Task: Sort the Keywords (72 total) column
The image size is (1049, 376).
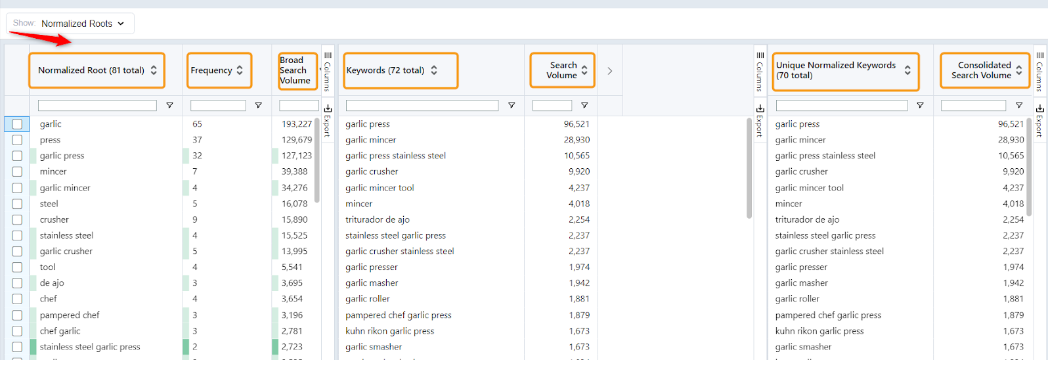Action: click(x=434, y=70)
